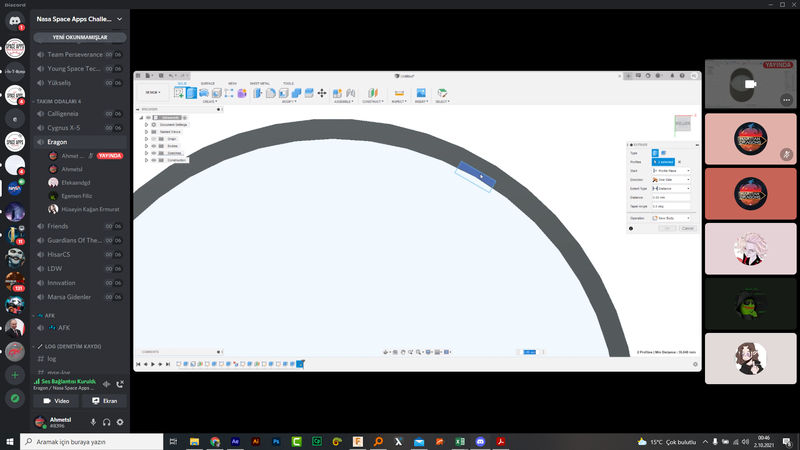This screenshot has height=450, width=800.
Task: Disconnect from the voice call
Action: point(120,383)
